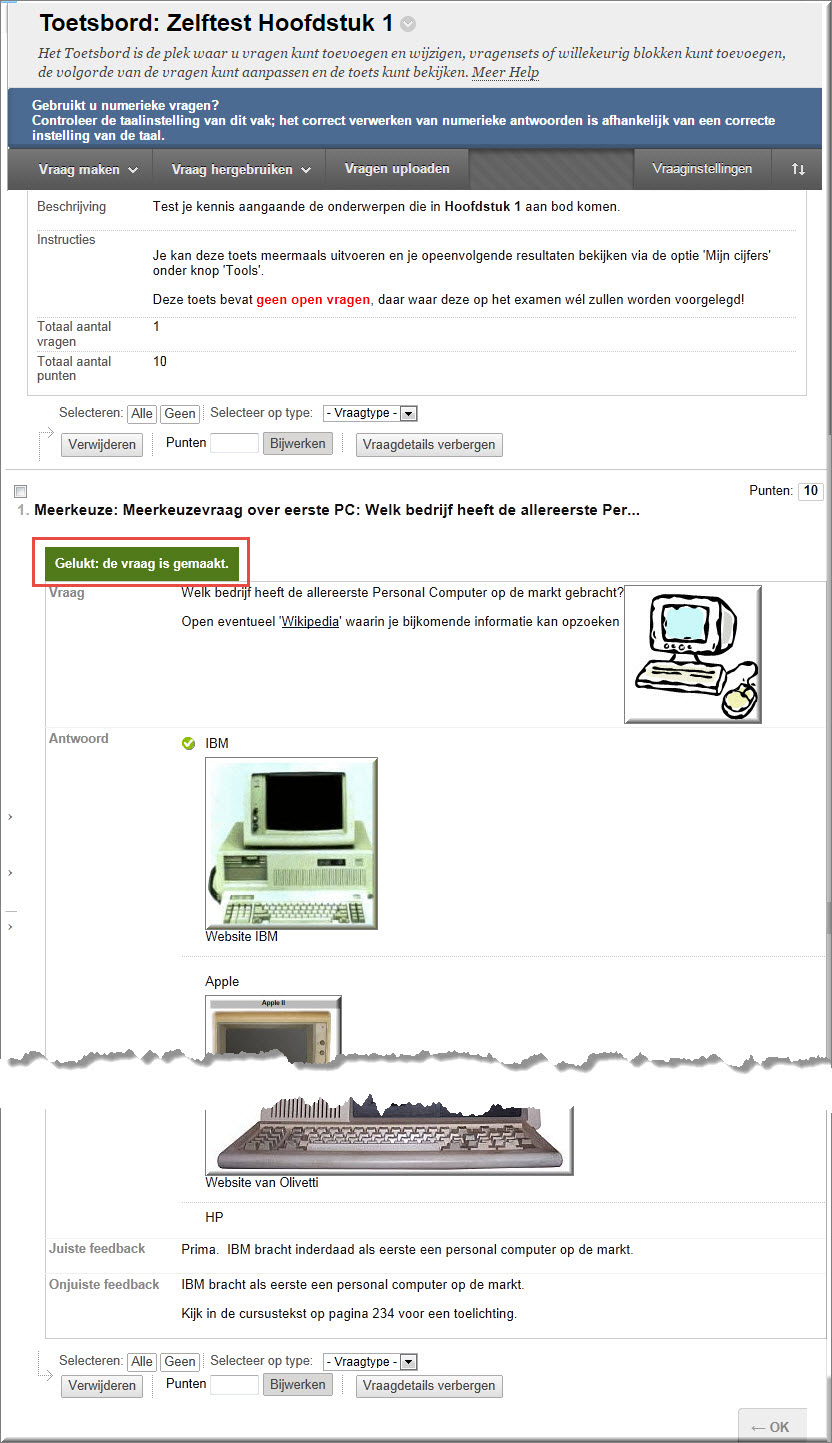Viewport: 832px width, 1443px height.
Task: Click upper Bijwerken button
Action: (298, 443)
